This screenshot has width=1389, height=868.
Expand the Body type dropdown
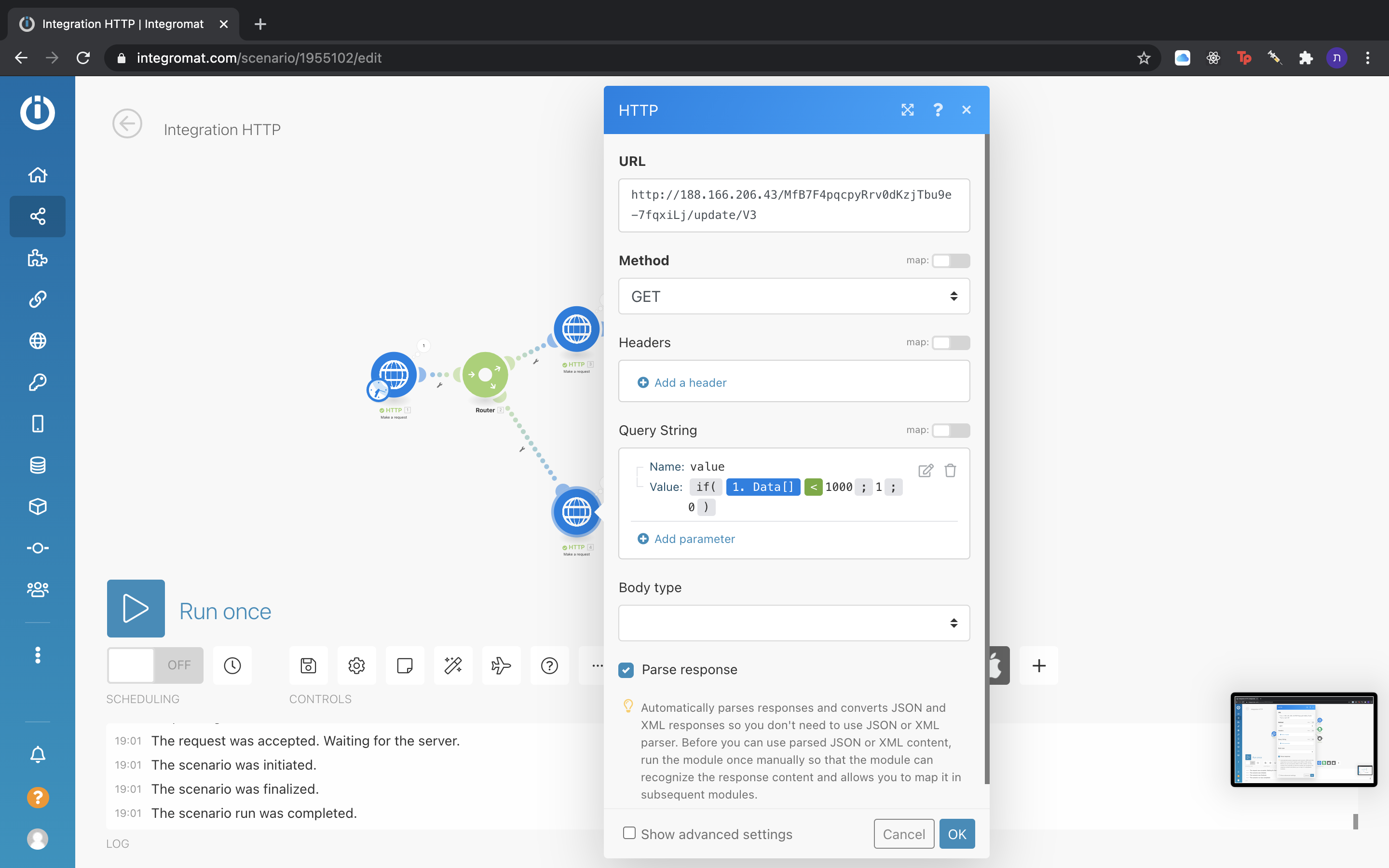pos(793,623)
